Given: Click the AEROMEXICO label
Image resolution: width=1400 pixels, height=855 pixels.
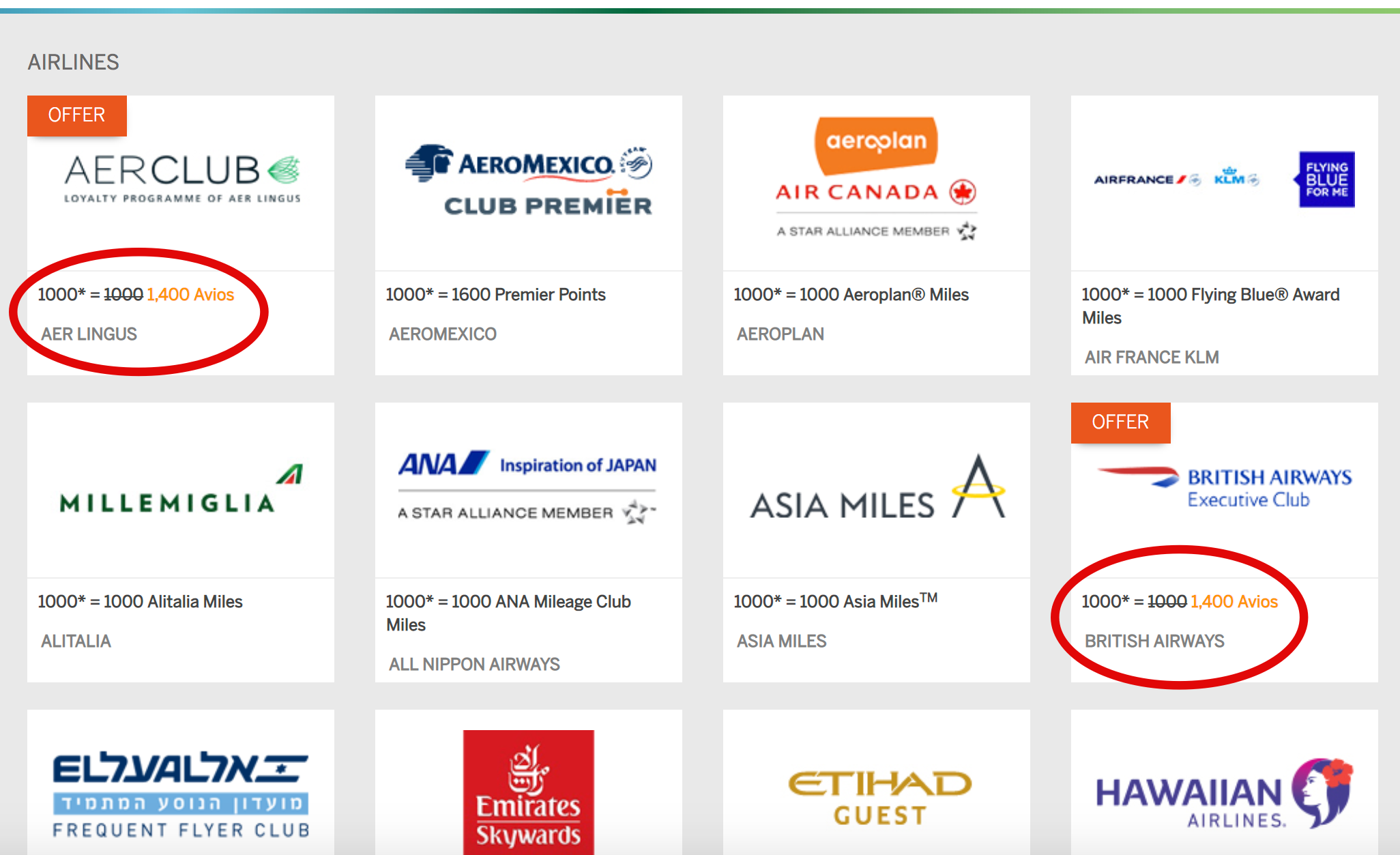Looking at the screenshot, I should pyautogui.click(x=443, y=334).
